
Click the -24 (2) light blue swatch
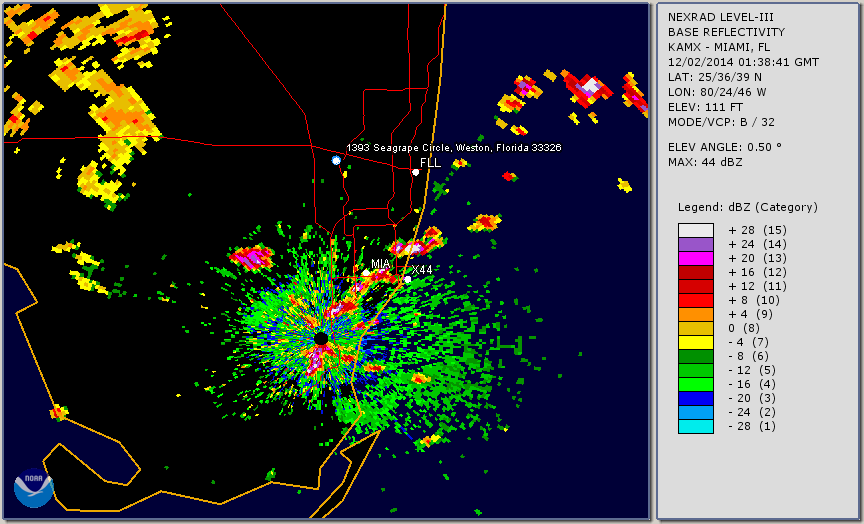[x=696, y=413]
